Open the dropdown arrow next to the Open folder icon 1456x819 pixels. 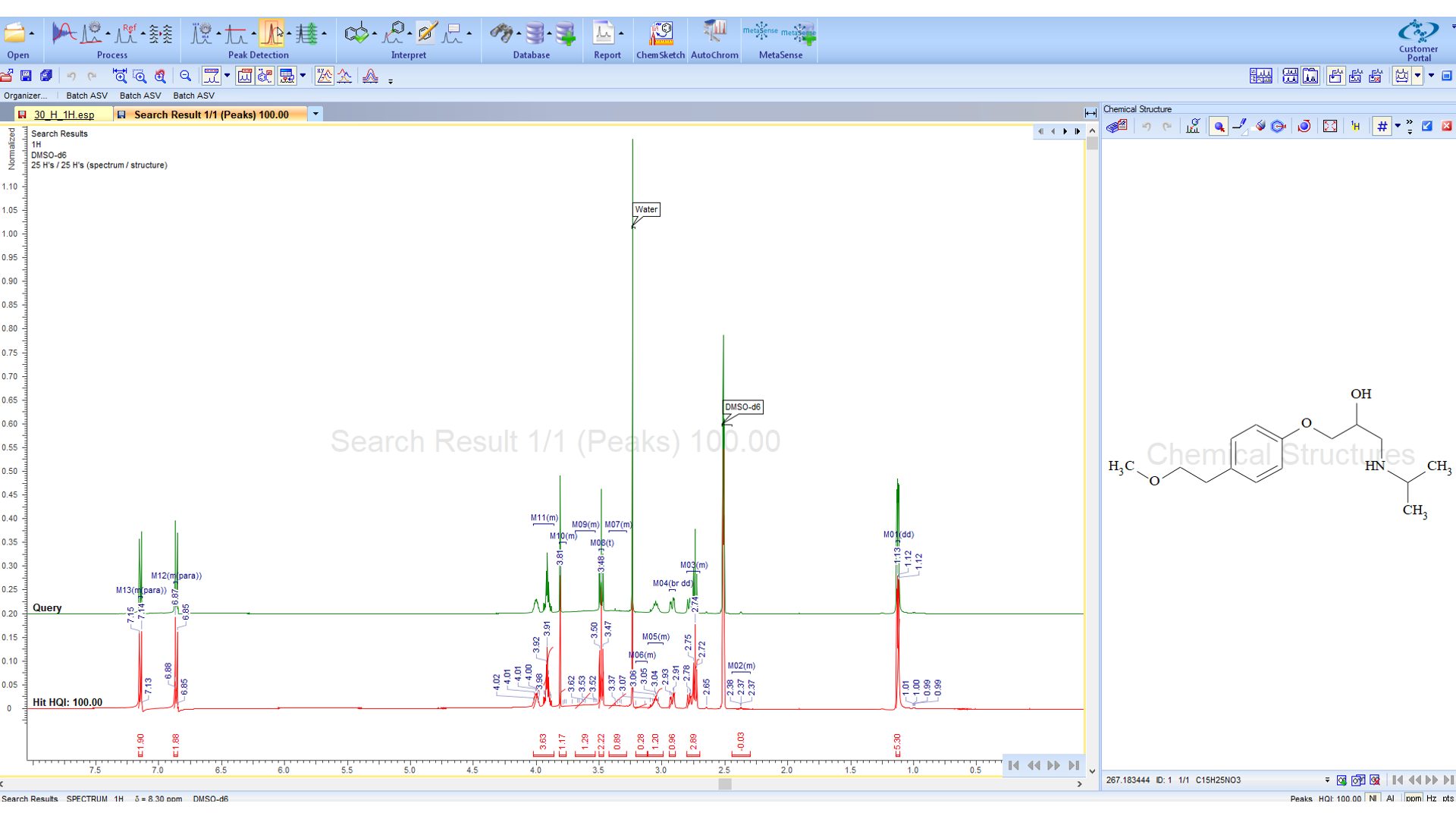(31, 33)
